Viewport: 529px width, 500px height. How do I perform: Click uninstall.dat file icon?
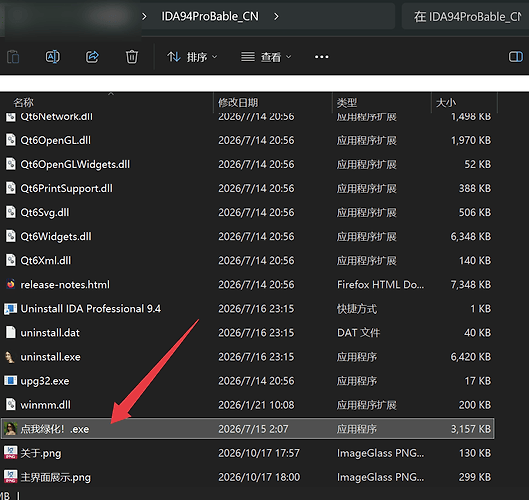[x=11, y=332]
